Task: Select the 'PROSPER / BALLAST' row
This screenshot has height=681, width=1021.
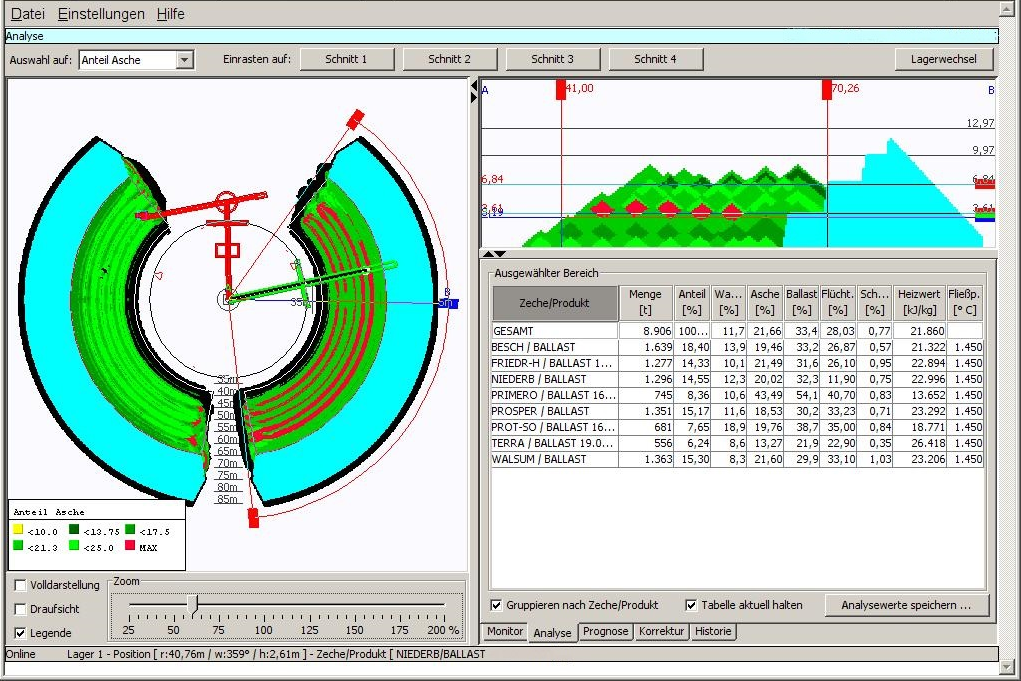Action: click(x=737, y=411)
